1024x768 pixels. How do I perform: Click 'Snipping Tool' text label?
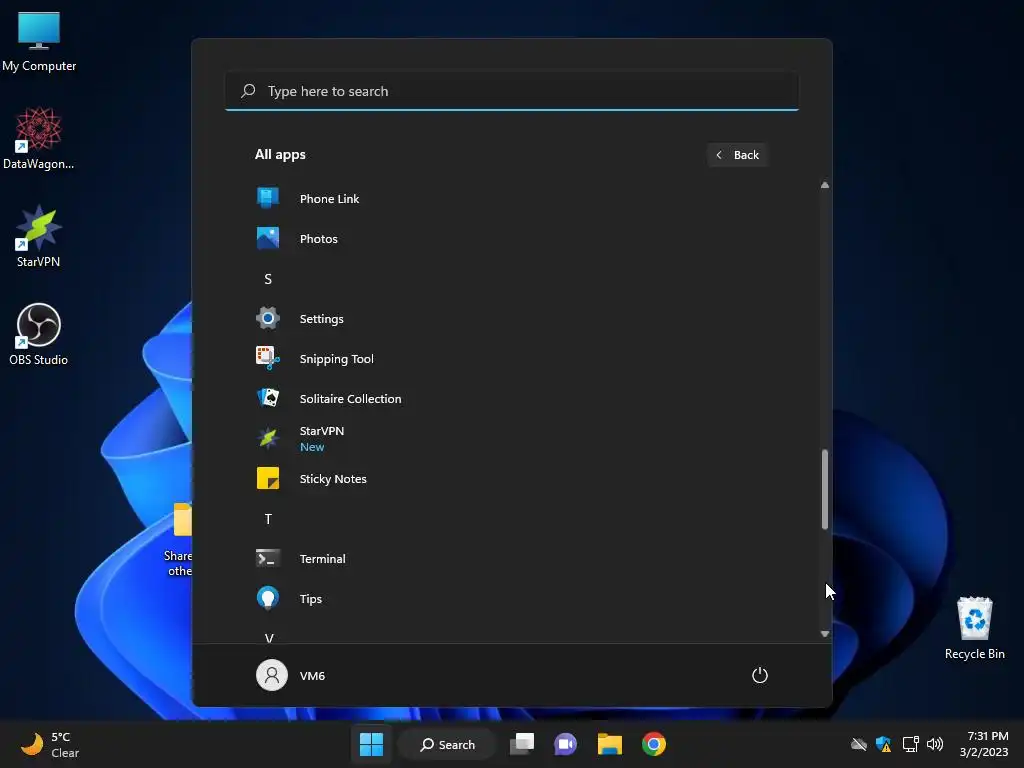(x=336, y=359)
